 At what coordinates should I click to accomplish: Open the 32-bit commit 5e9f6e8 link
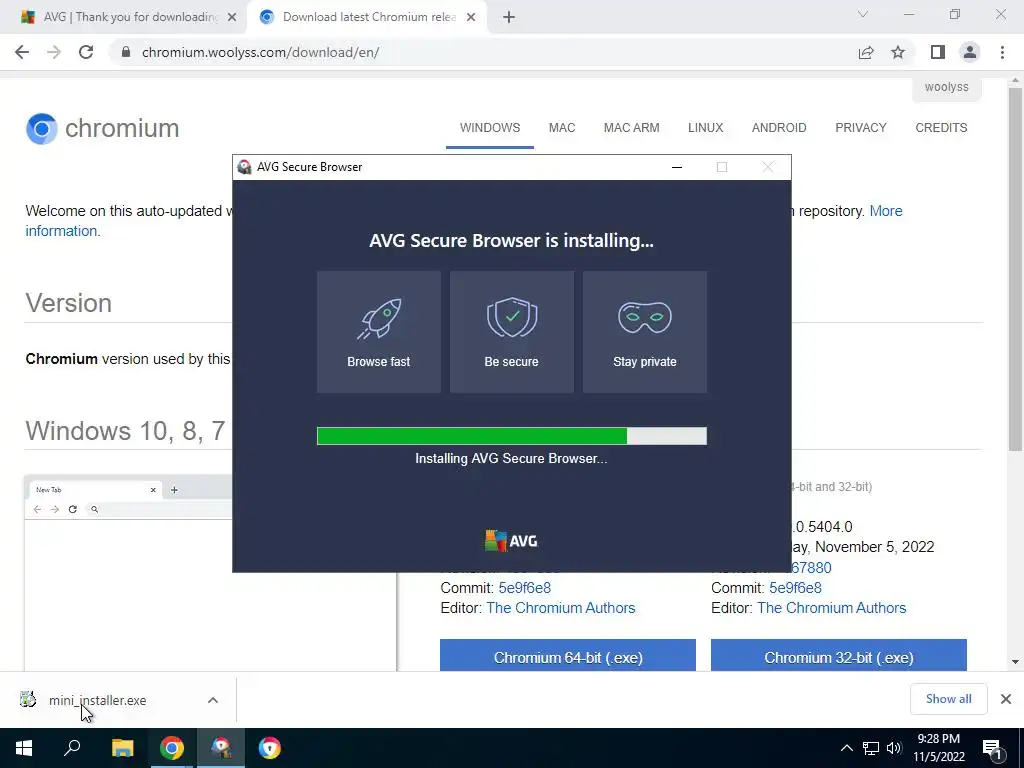[795, 588]
